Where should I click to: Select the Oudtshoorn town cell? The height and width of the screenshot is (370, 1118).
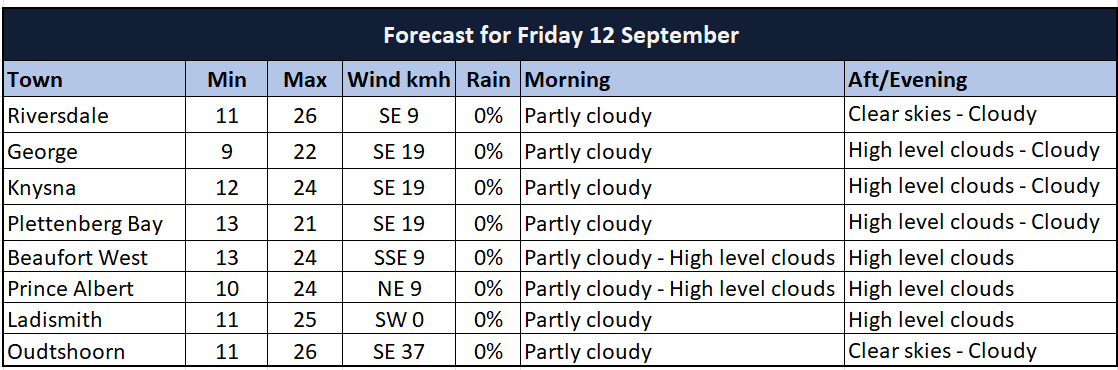(93, 351)
